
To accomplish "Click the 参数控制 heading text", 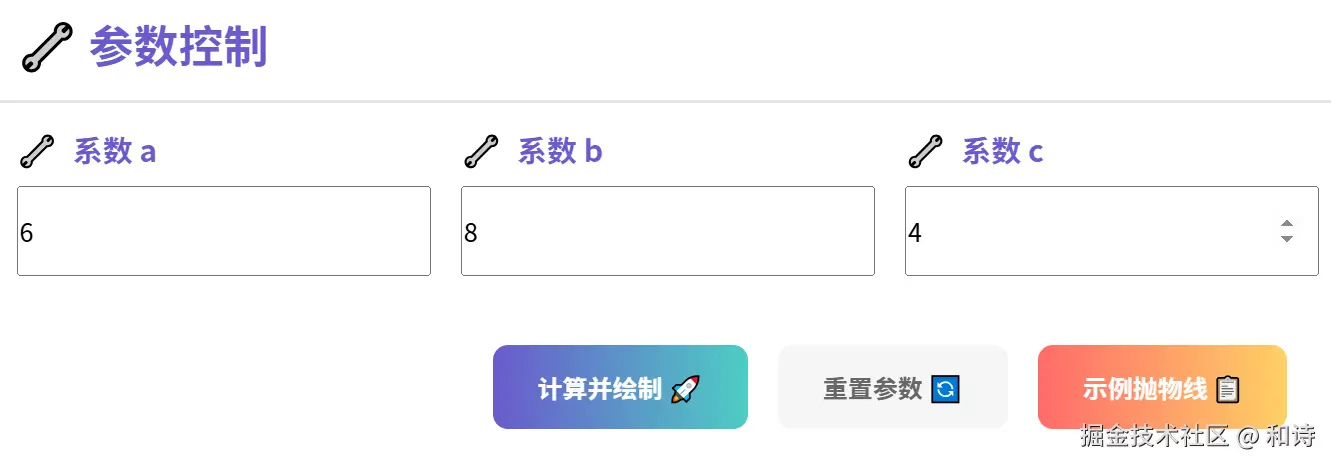I will 178,48.
